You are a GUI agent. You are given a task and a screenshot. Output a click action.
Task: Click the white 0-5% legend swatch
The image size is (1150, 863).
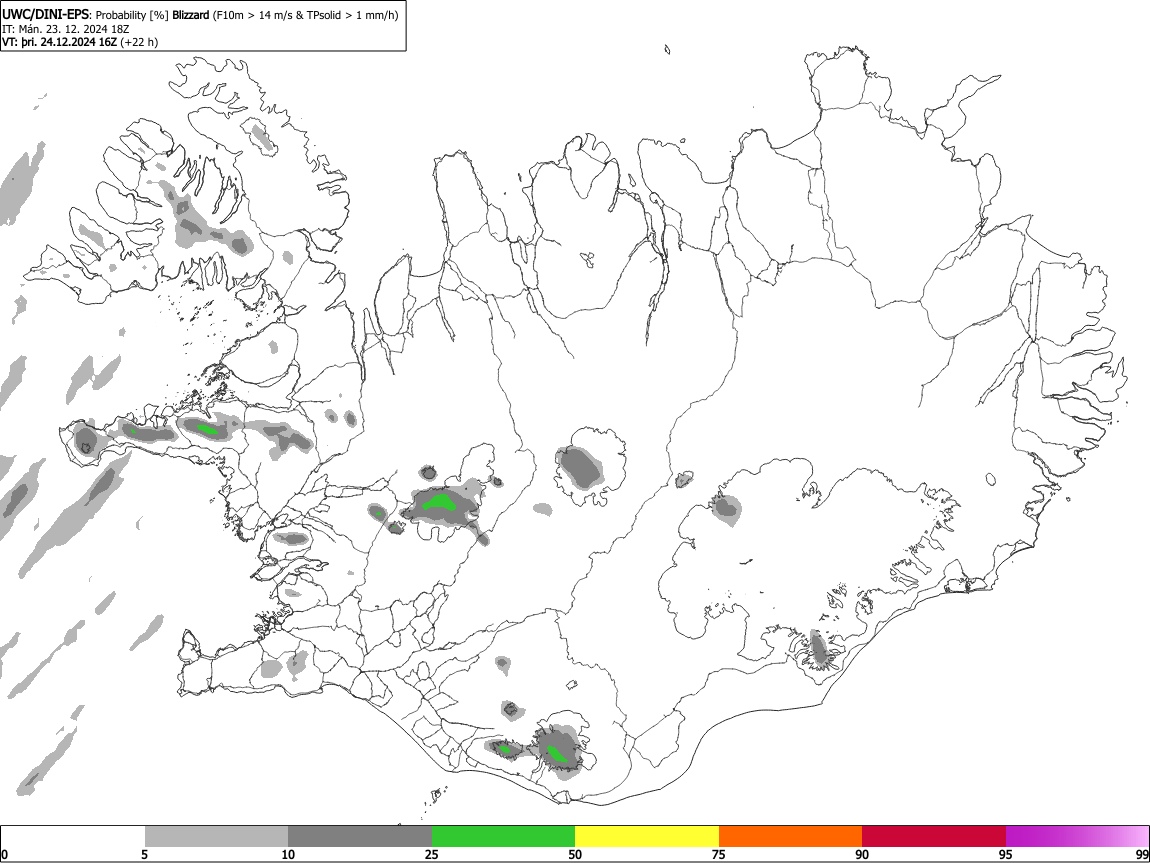pyautogui.click(x=73, y=837)
